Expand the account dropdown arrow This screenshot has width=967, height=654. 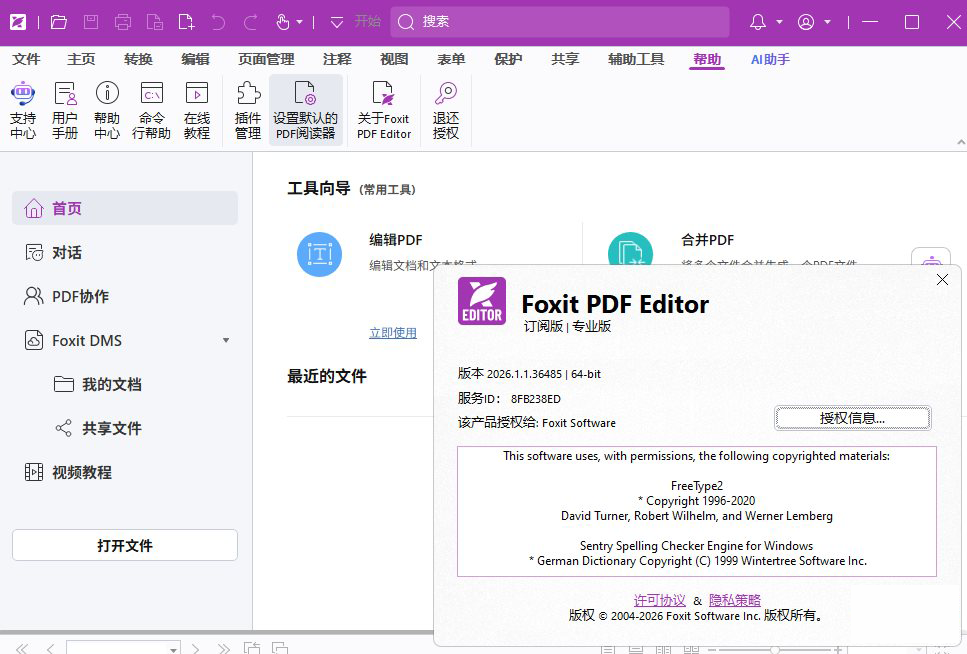828,22
